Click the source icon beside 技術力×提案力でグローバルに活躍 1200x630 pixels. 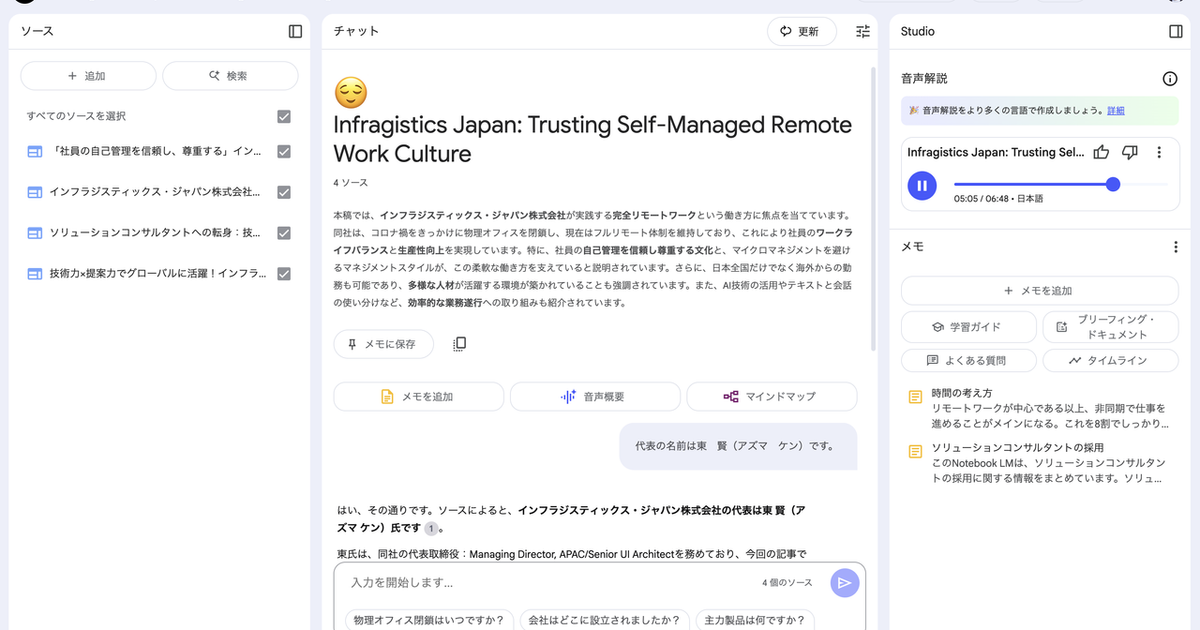[x=34, y=274]
